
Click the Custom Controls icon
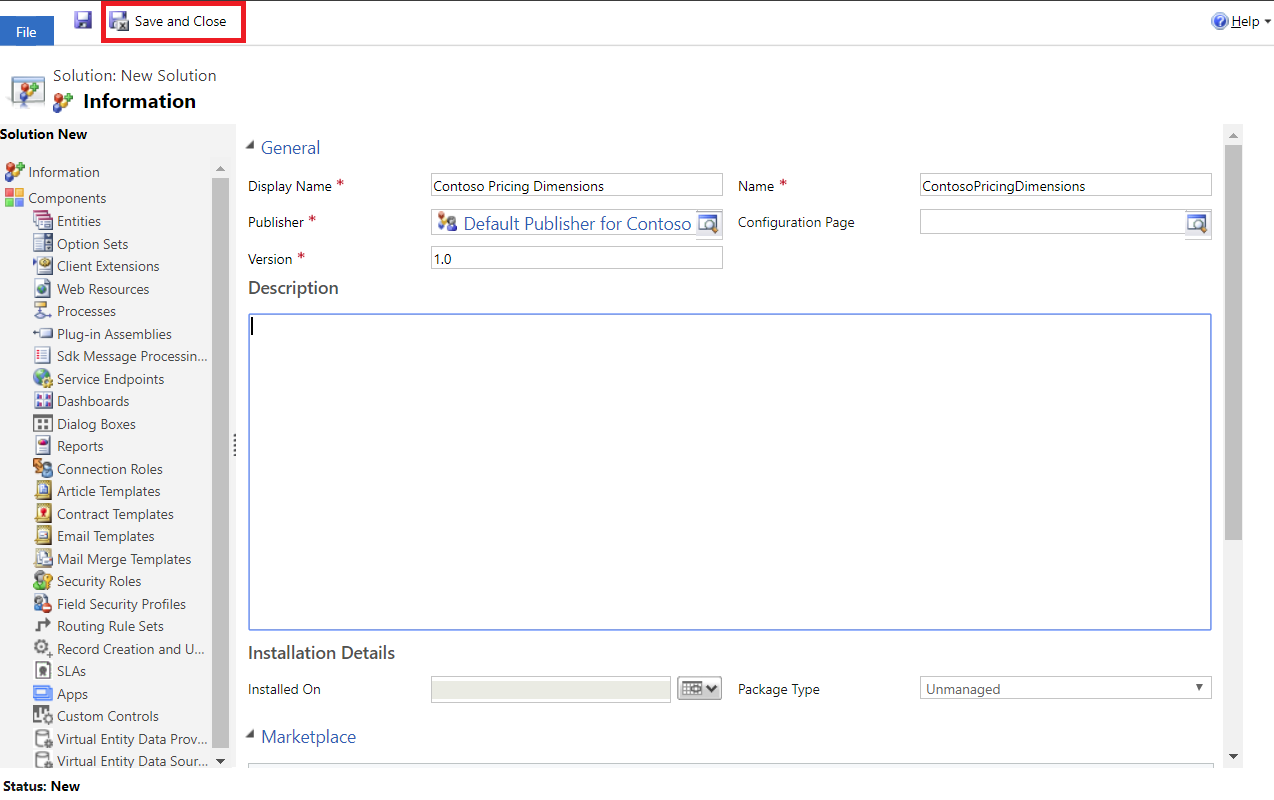click(43, 716)
